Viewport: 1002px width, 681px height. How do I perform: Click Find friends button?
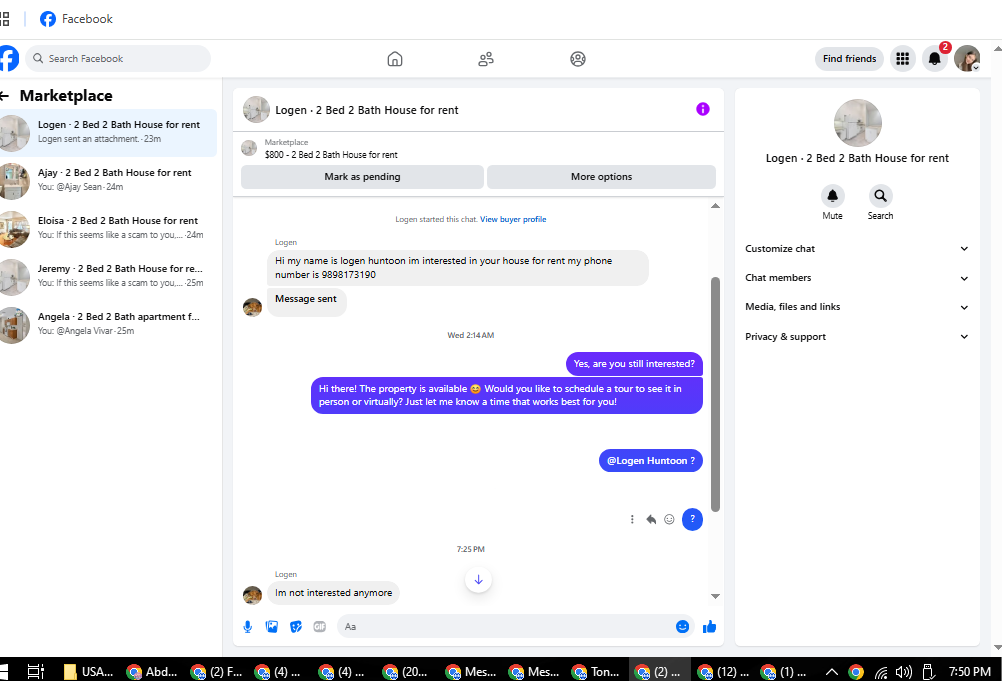point(849,59)
